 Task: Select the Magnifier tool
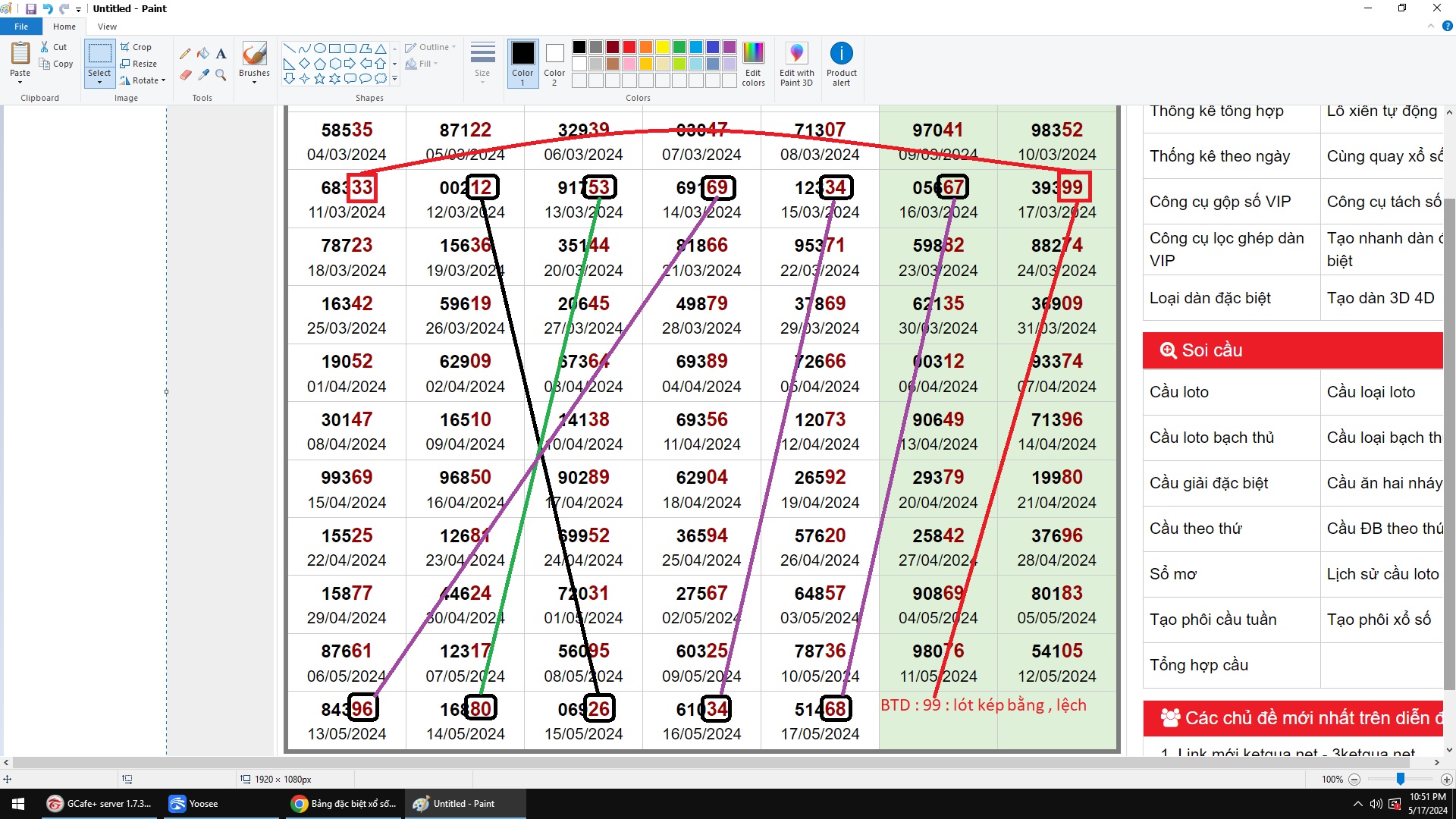pyautogui.click(x=221, y=74)
